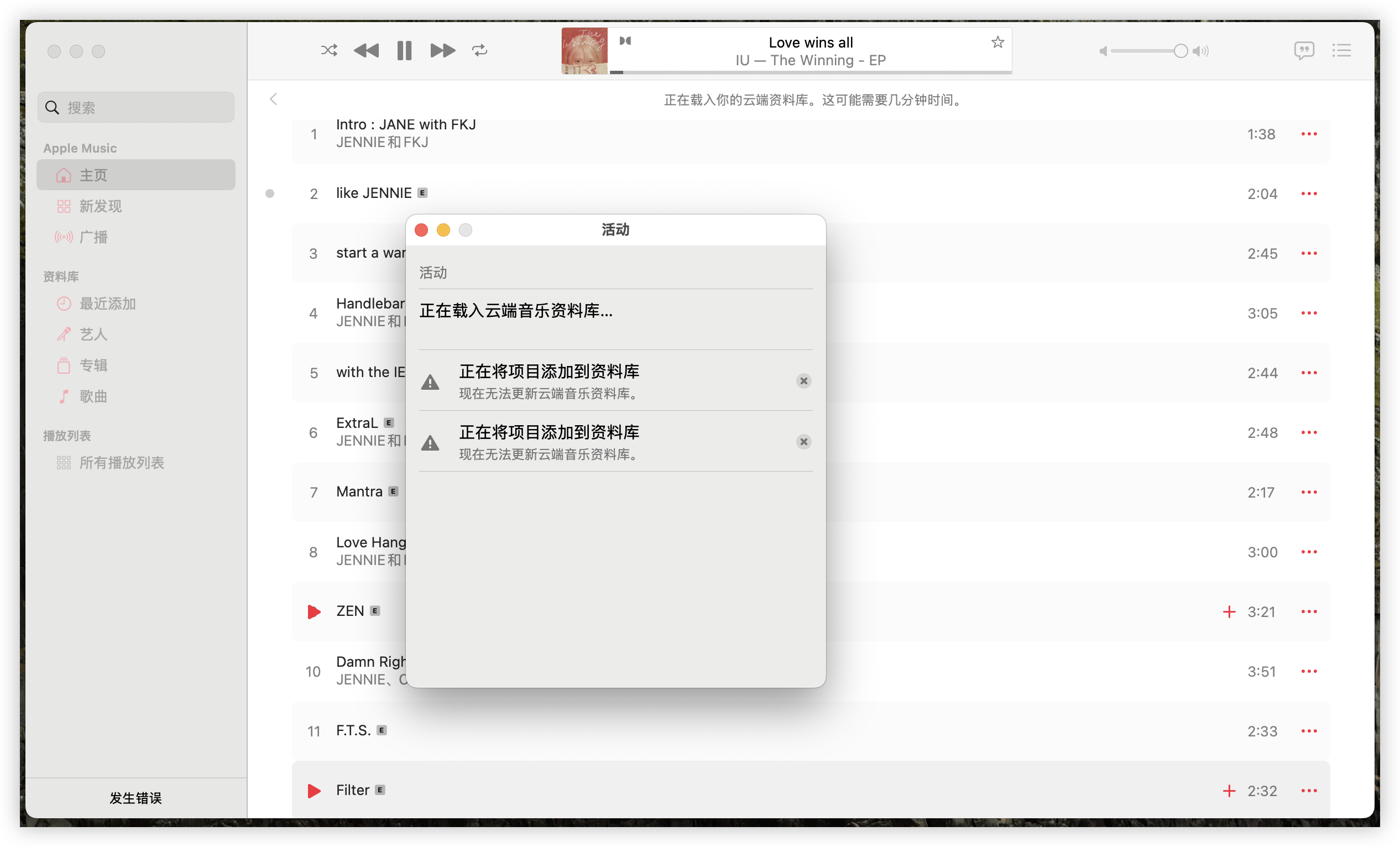
Task: Click 发生错误 status at sidebar bottom
Action: coord(136,798)
